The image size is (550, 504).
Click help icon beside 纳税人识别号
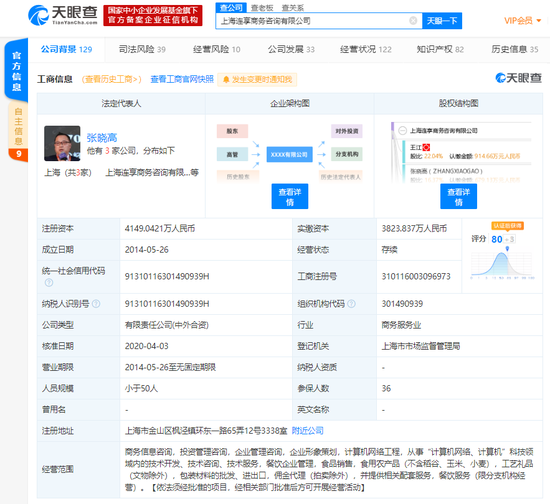pyautogui.click(x=96, y=304)
